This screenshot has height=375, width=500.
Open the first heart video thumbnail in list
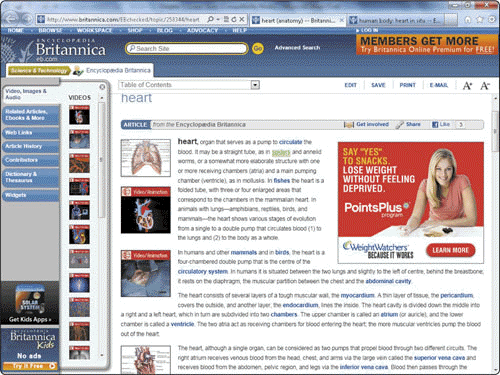79,115
